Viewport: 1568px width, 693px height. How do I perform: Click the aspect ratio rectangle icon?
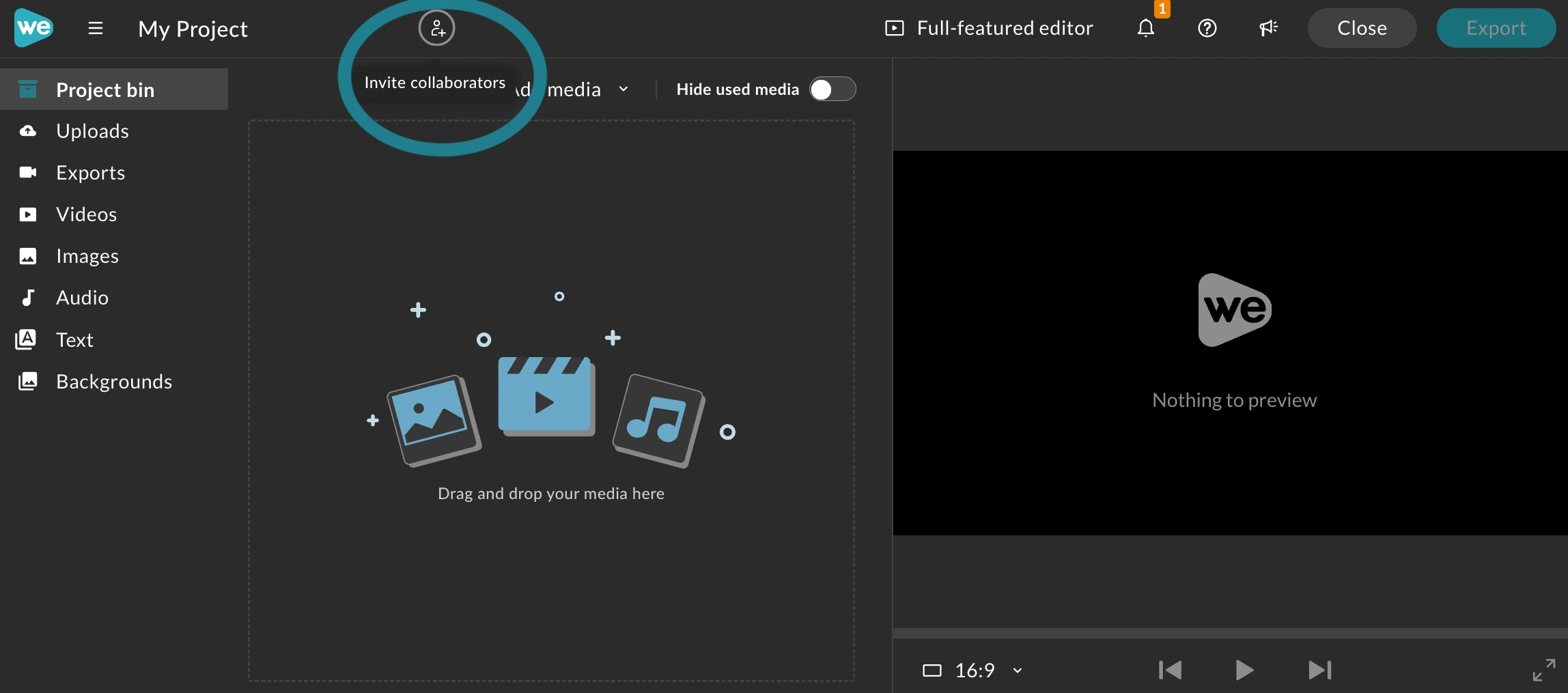click(932, 670)
